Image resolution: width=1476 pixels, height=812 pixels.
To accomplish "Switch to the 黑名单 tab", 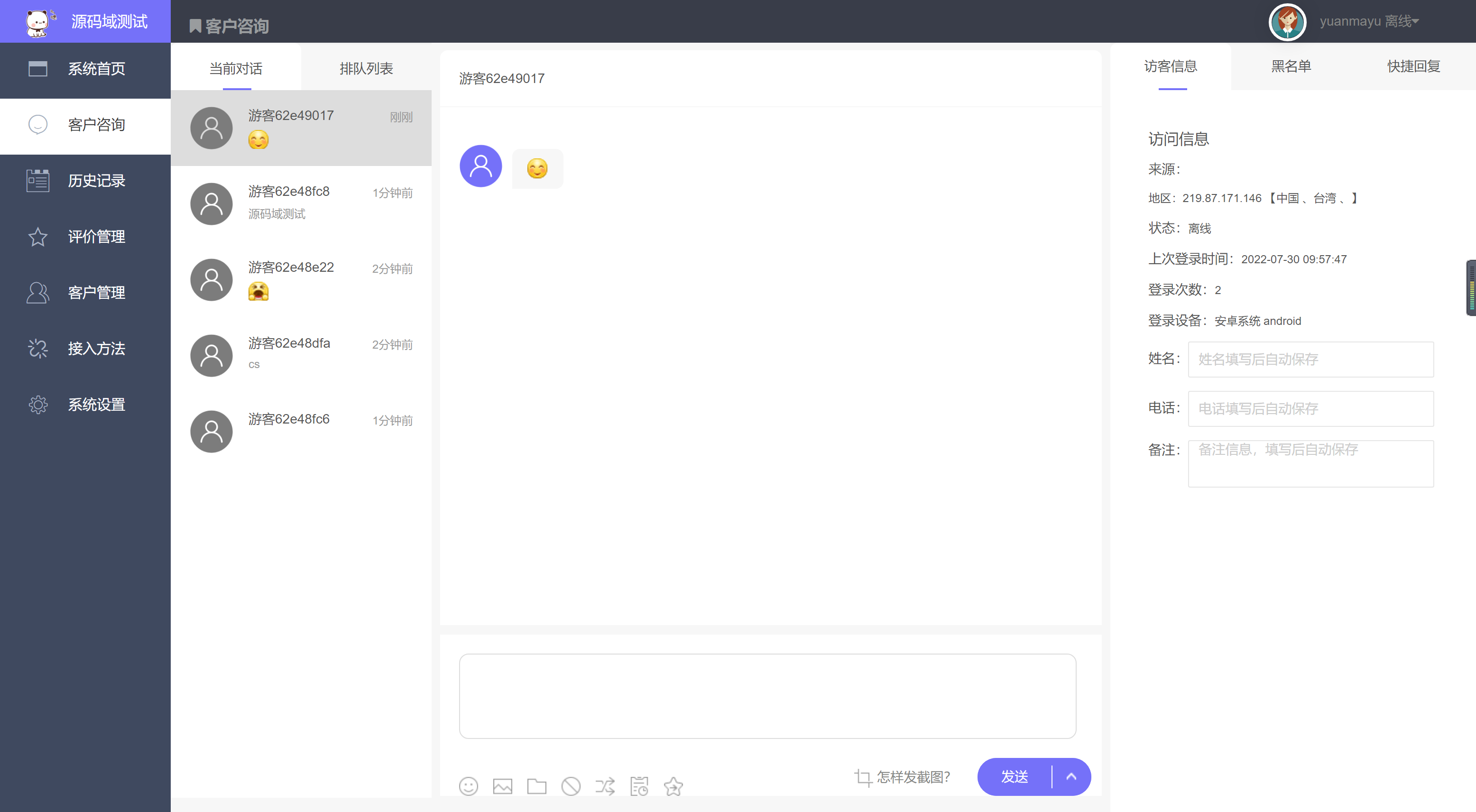I will click(x=1290, y=66).
